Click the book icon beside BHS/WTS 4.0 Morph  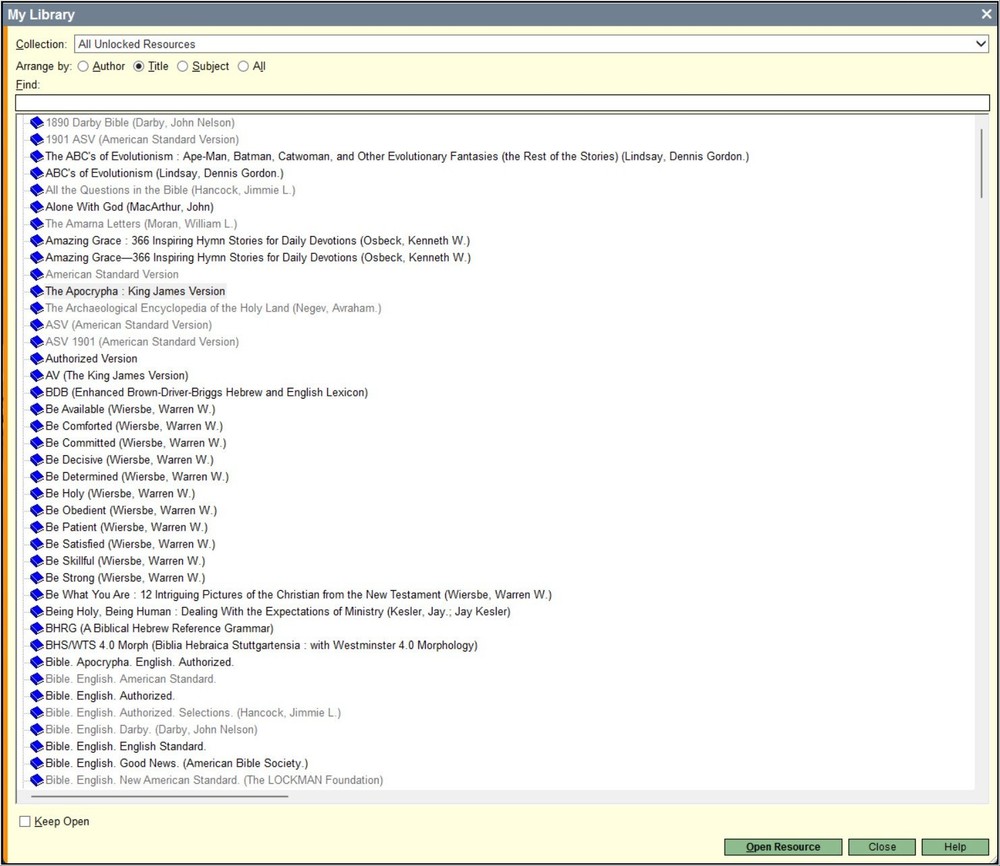click(37, 645)
